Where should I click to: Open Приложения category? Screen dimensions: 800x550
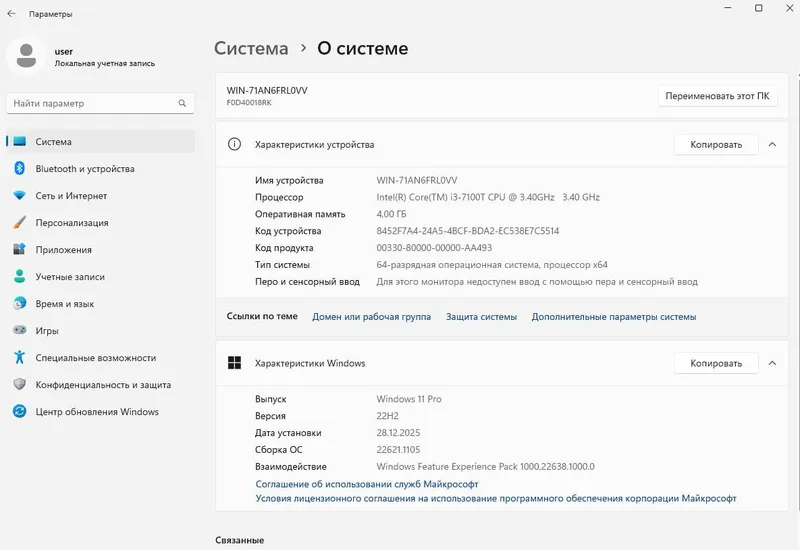[101, 249]
